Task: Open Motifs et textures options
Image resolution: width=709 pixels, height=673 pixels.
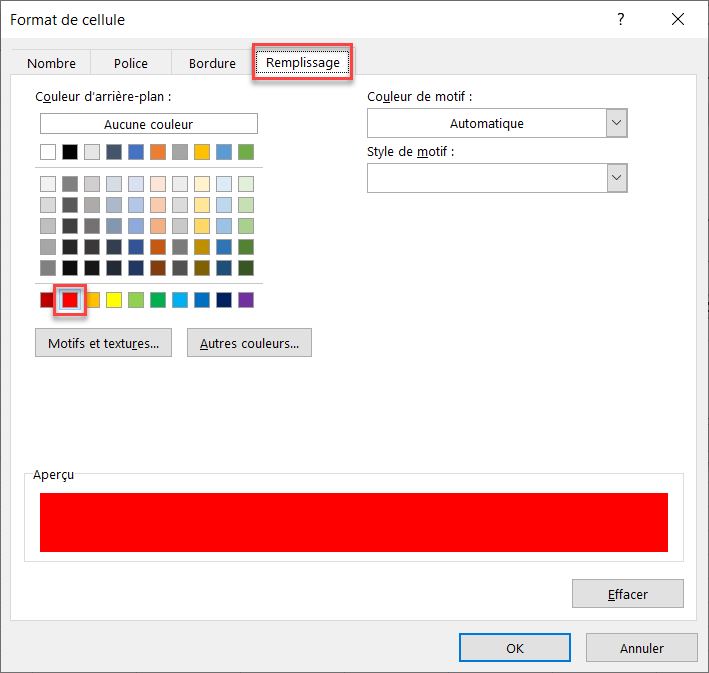Action: pos(104,343)
